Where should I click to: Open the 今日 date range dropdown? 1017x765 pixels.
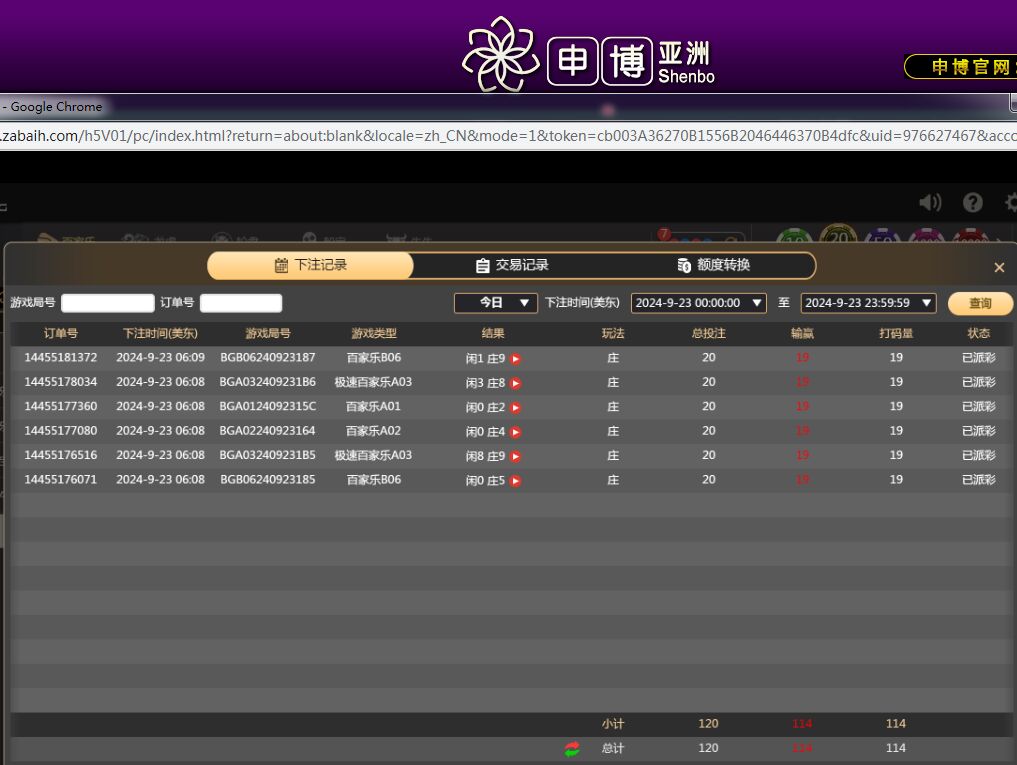[x=495, y=303]
